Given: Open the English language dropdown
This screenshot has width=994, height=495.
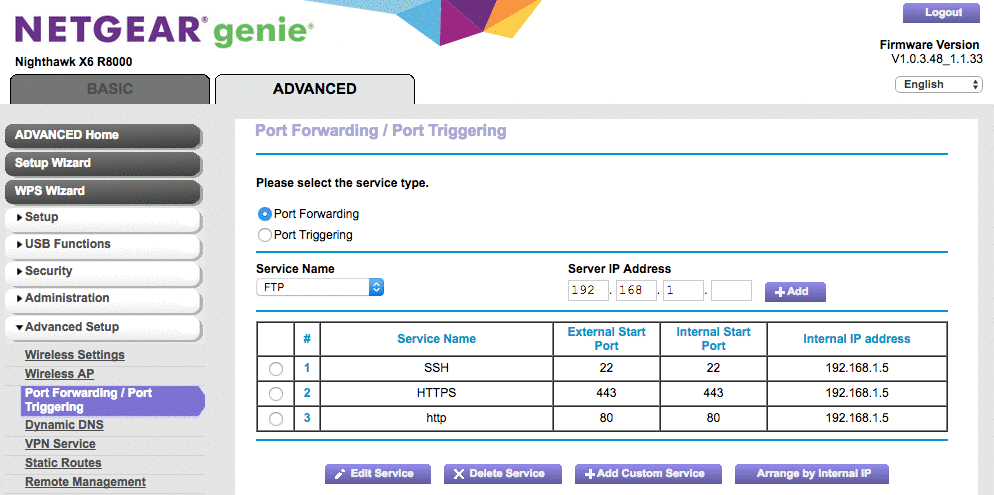Looking at the screenshot, I should pyautogui.click(x=939, y=84).
